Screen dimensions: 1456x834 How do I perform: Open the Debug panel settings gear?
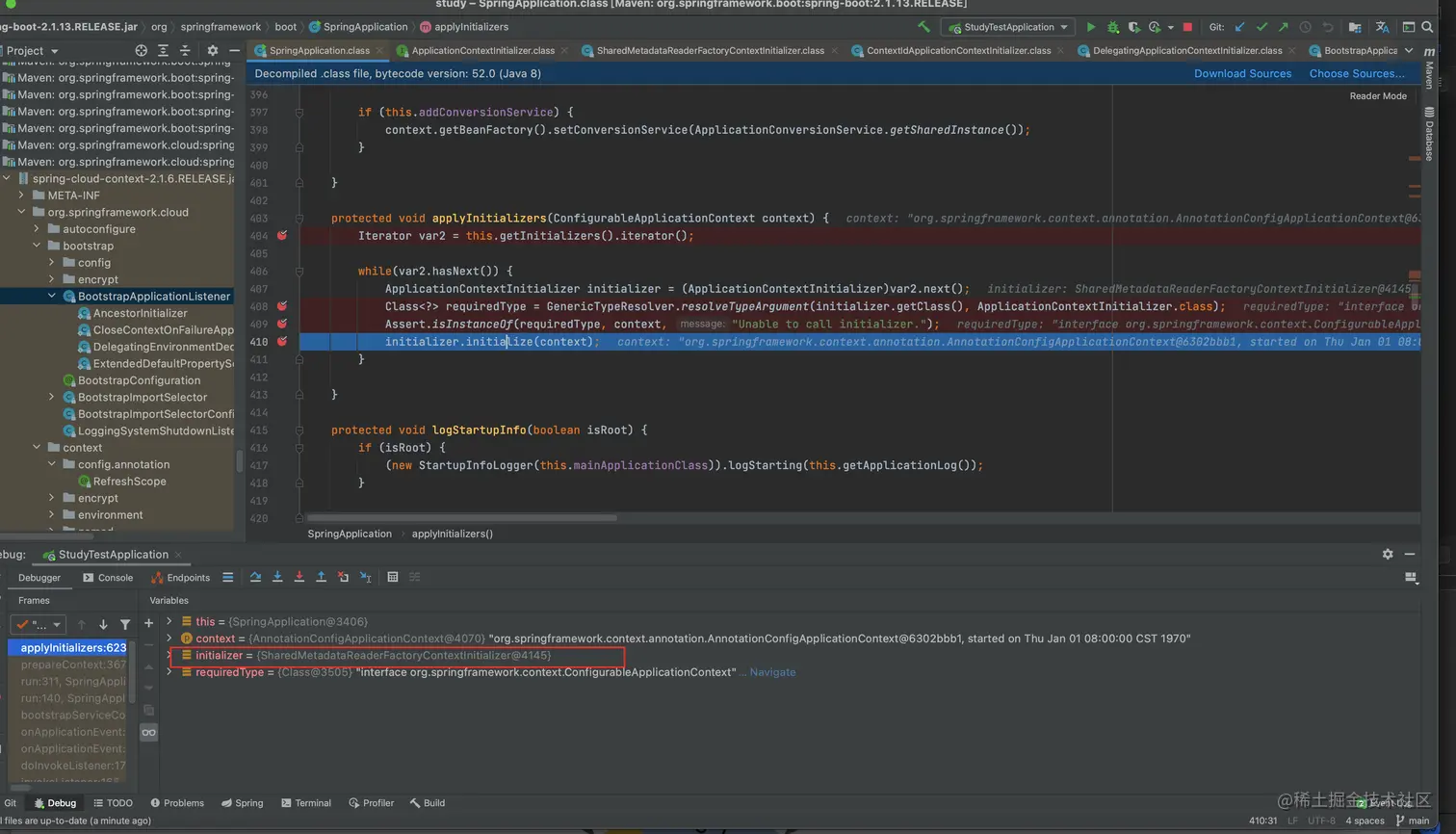(x=1388, y=554)
